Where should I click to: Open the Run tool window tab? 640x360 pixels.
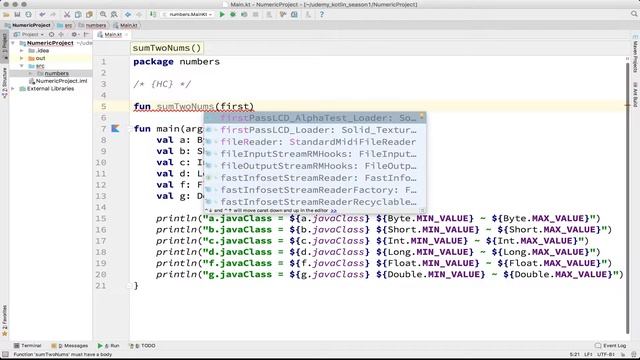click(x=108, y=346)
